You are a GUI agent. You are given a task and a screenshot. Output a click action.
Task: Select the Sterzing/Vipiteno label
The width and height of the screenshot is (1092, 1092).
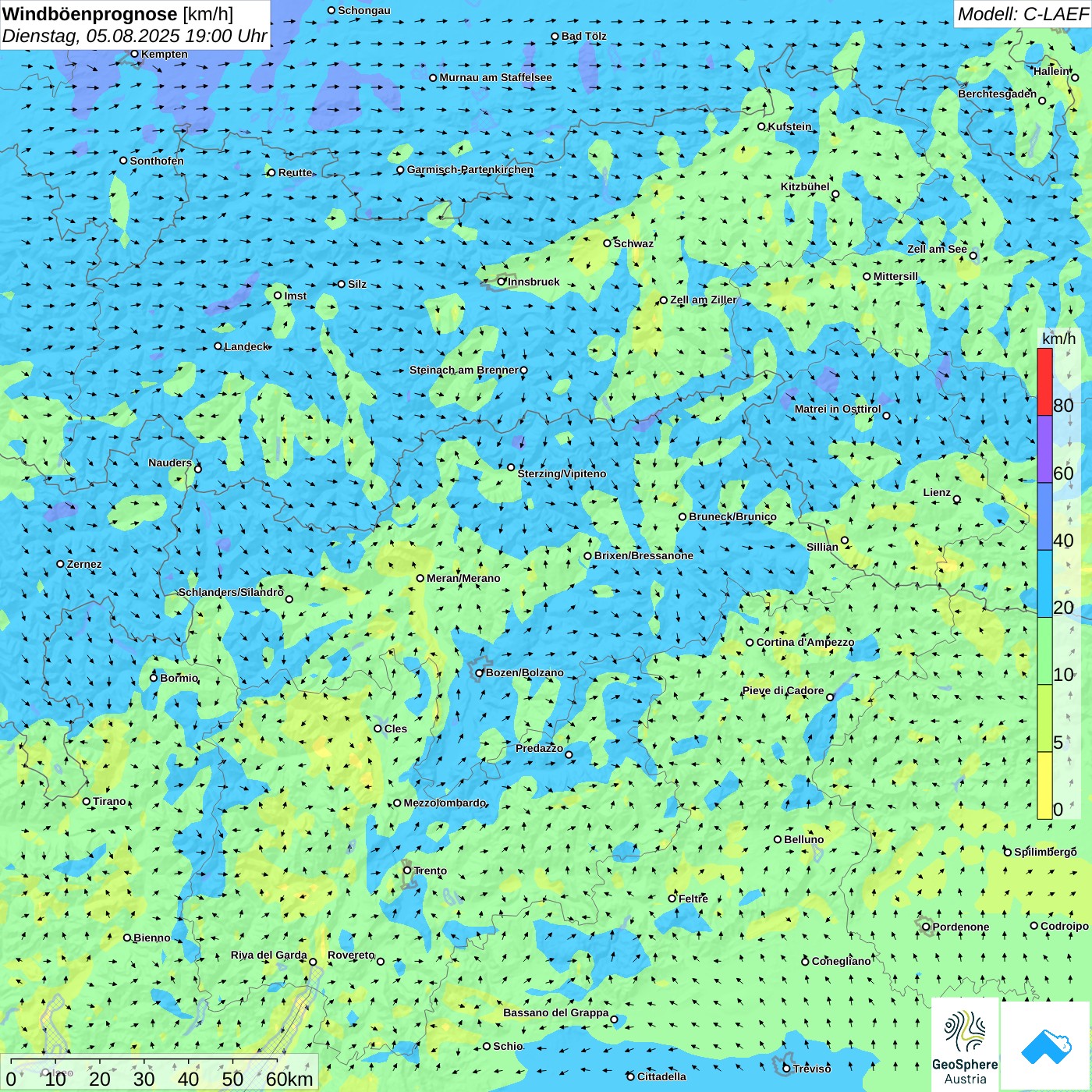pyautogui.click(x=562, y=473)
